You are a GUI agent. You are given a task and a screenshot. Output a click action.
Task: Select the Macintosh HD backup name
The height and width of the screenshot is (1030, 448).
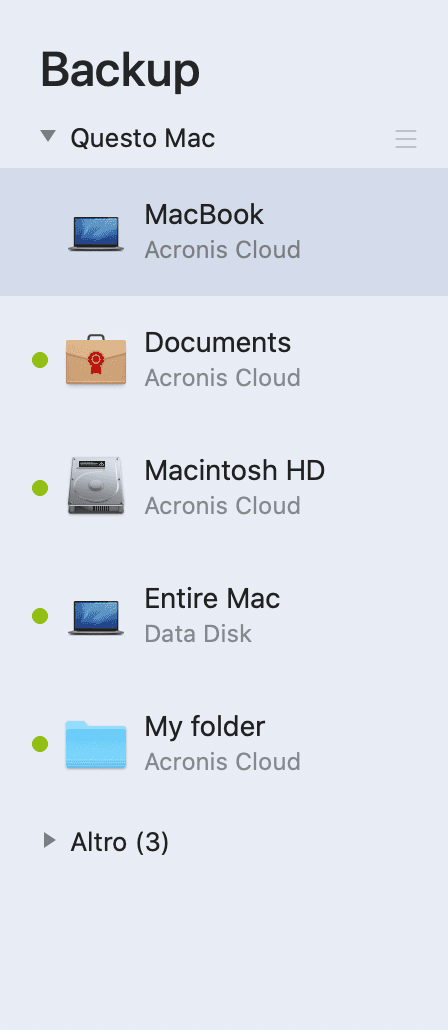(235, 470)
